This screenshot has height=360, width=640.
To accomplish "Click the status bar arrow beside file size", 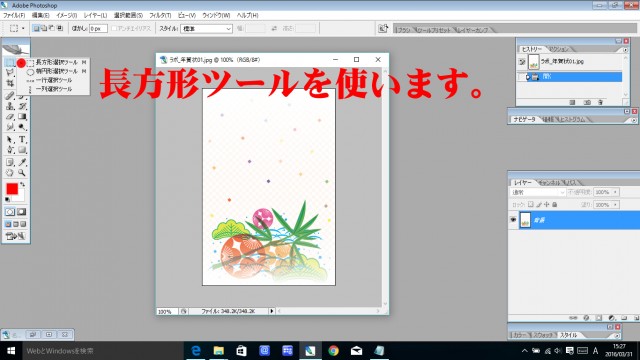I will [x=271, y=311].
